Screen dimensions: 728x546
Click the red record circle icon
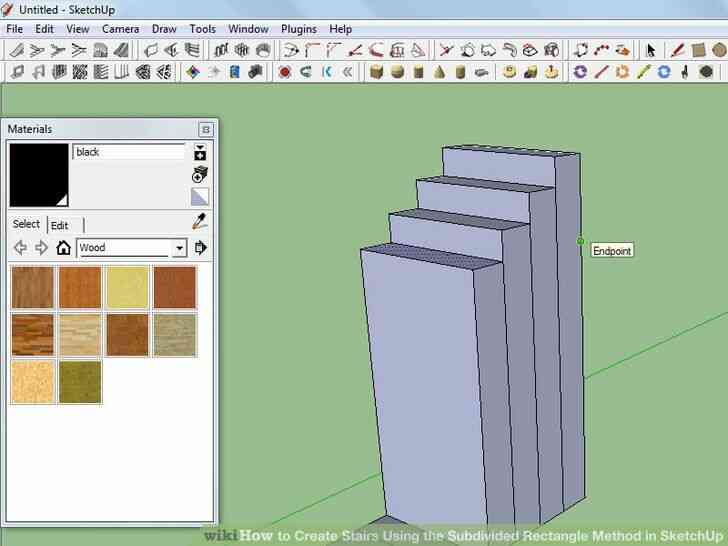[x=285, y=72]
